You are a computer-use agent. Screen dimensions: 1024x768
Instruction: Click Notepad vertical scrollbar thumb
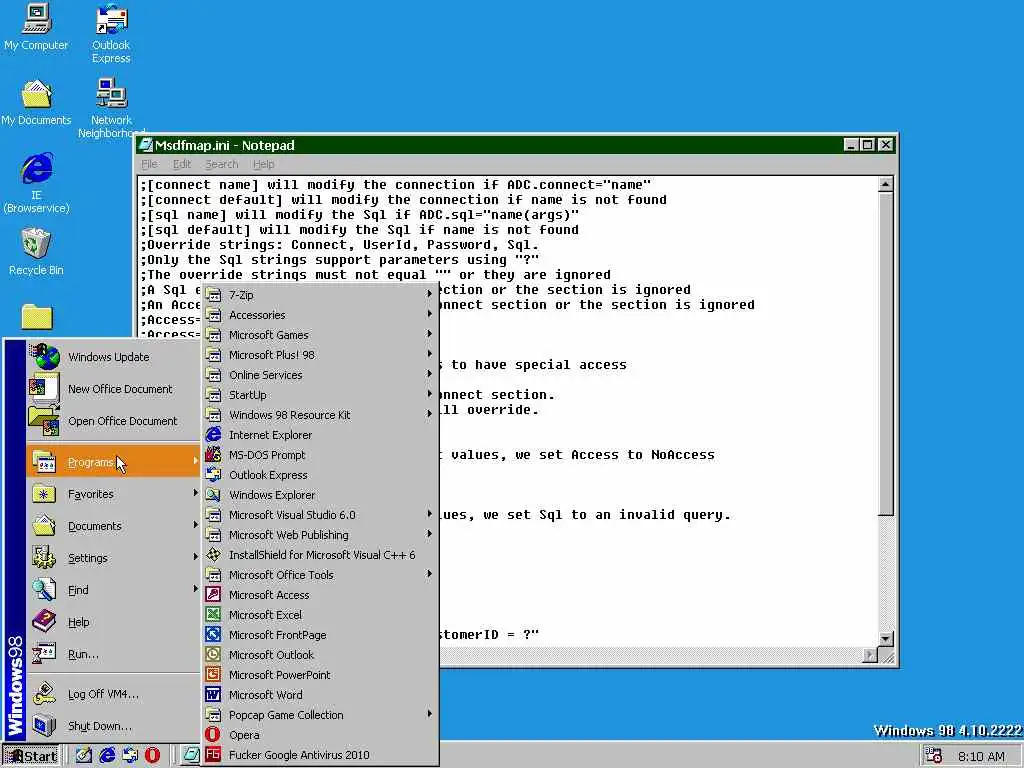pyautogui.click(x=886, y=353)
